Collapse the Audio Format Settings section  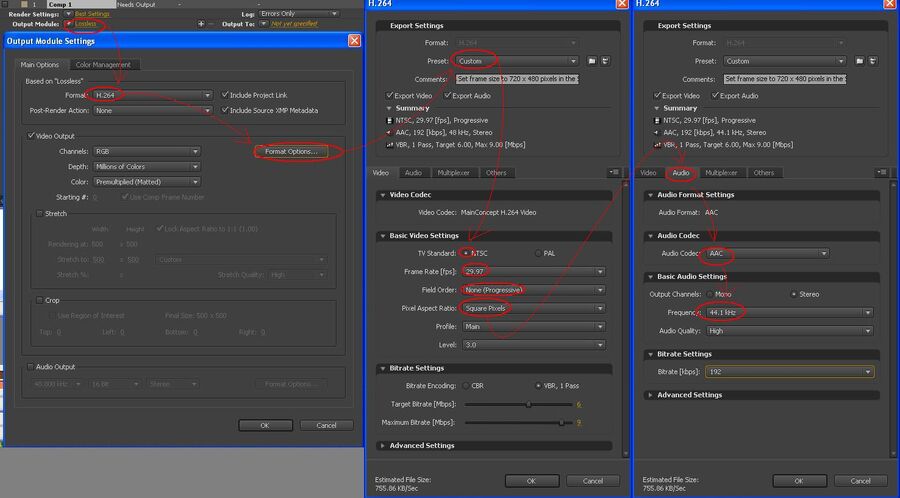point(650,195)
